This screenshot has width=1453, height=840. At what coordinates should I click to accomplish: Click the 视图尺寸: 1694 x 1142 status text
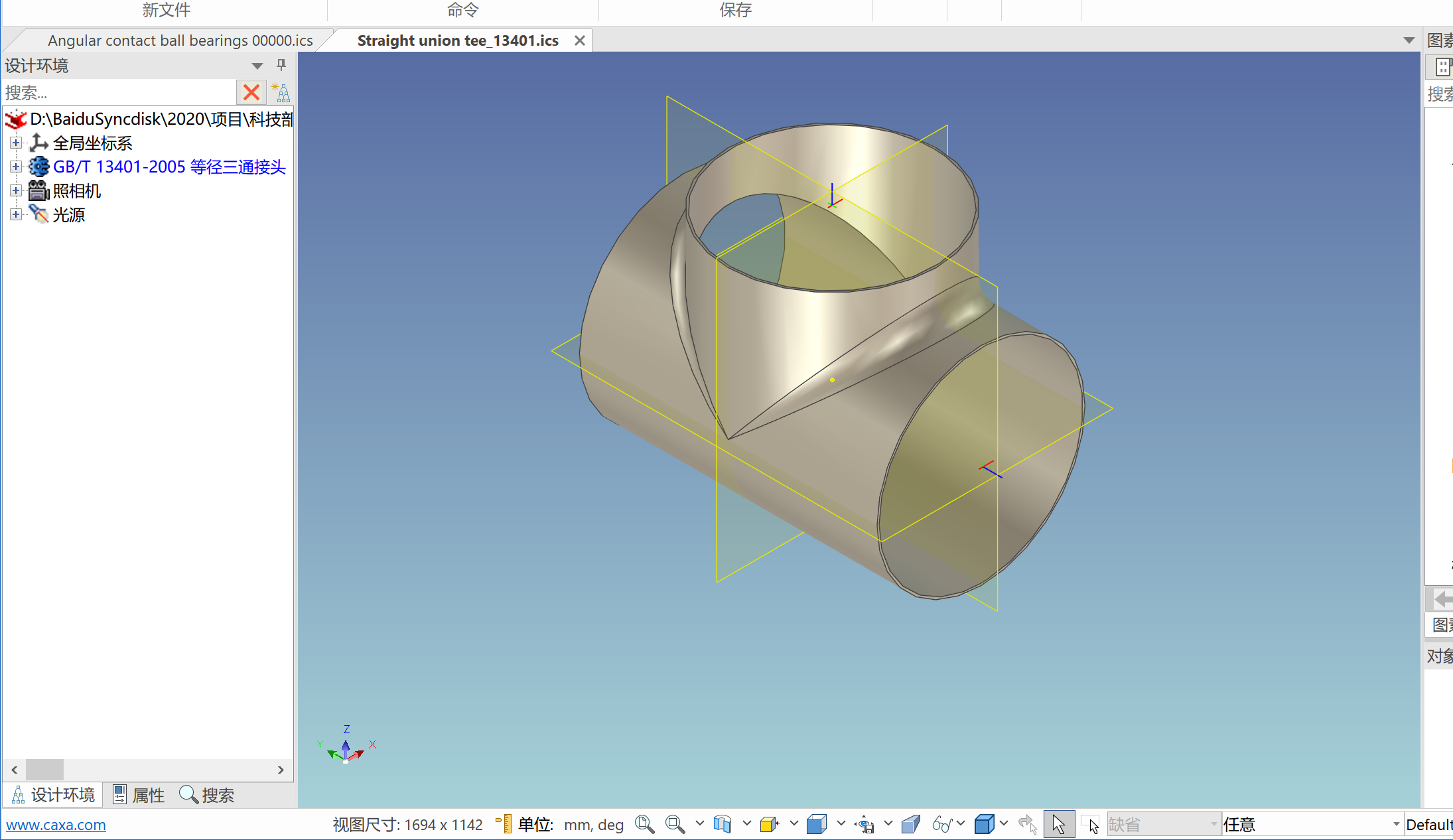coord(408,825)
